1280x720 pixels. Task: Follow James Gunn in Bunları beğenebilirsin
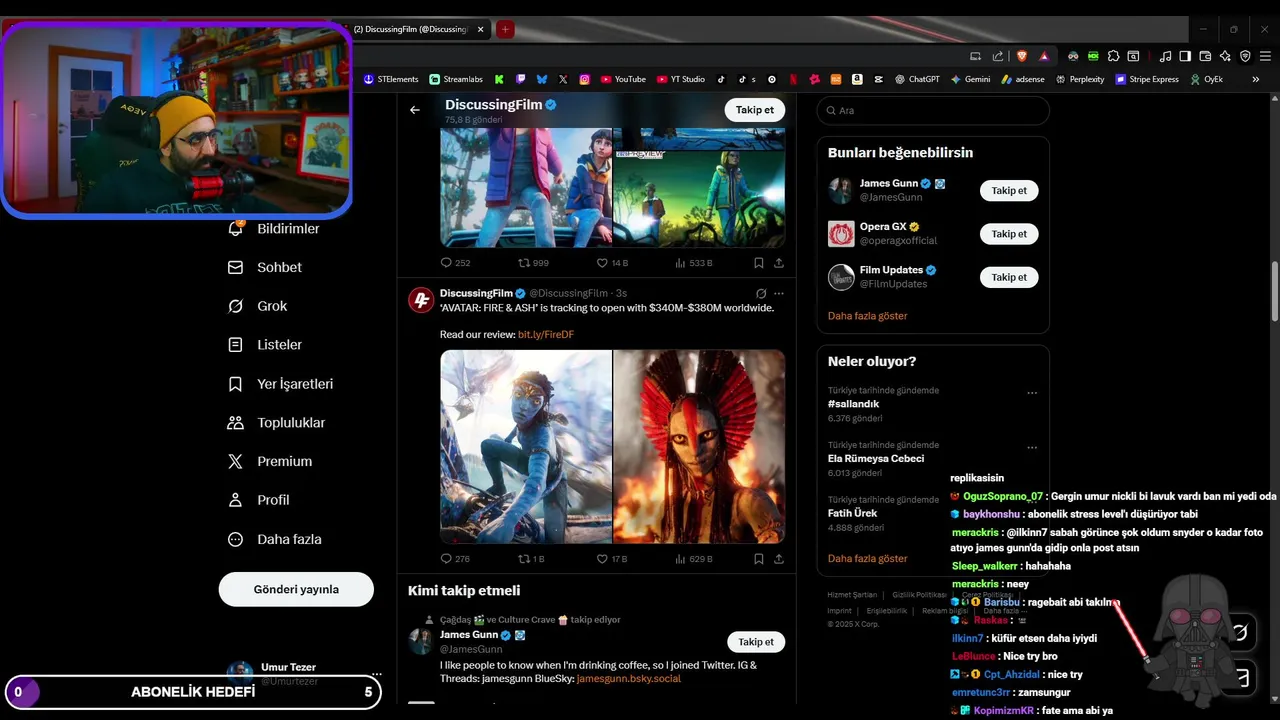(x=1009, y=190)
